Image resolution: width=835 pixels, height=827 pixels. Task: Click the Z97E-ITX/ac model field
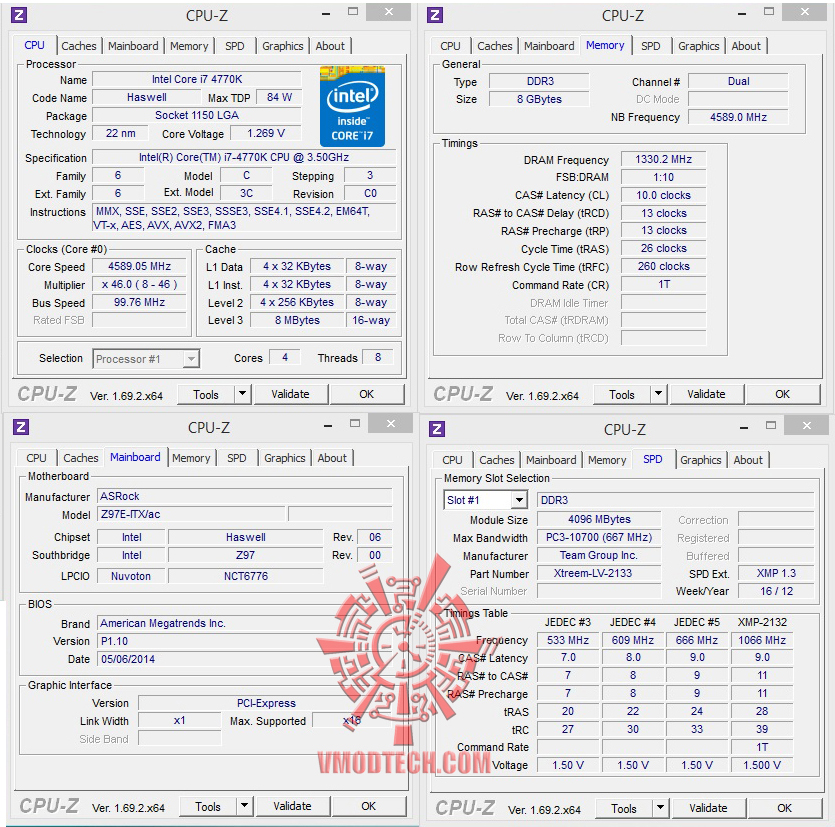click(192, 514)
